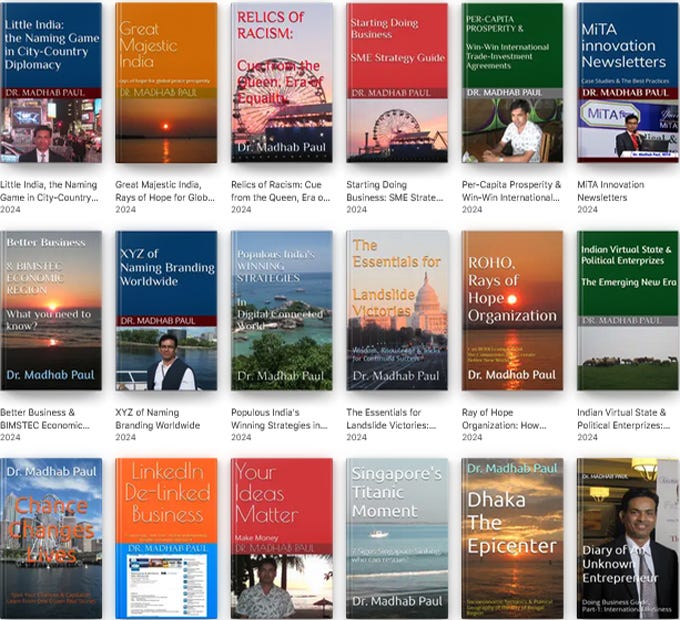This screenshot has width=680, height=620.
Task: Select the Better Business & BIMSTEC Economic Region cover
Action: (x=51, y=310)
